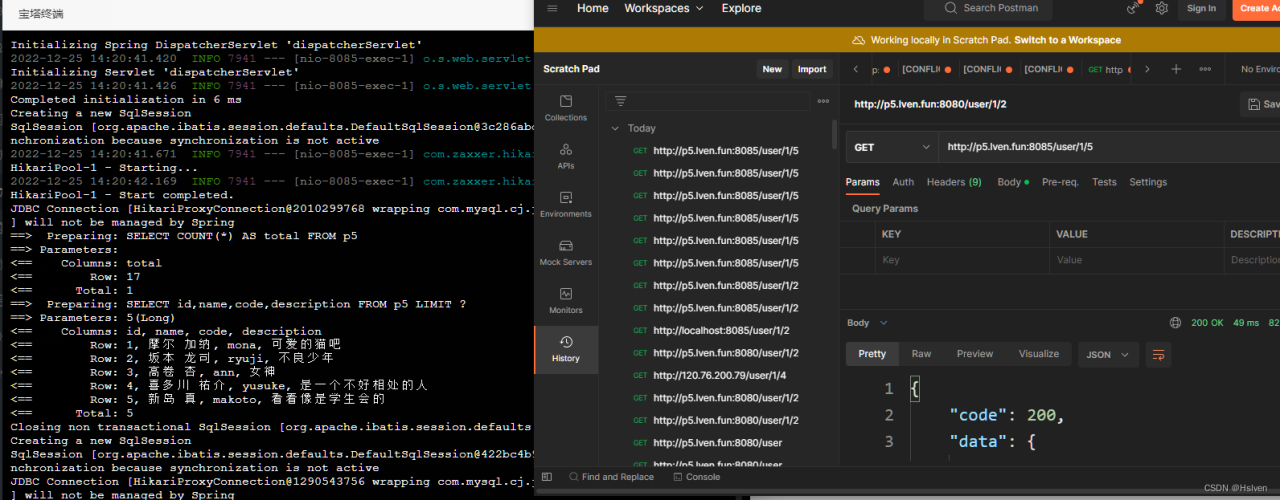The image size is (1280, 500).
Task: Toggle line wrap icon in response viewer
Action: [1159, 354]
